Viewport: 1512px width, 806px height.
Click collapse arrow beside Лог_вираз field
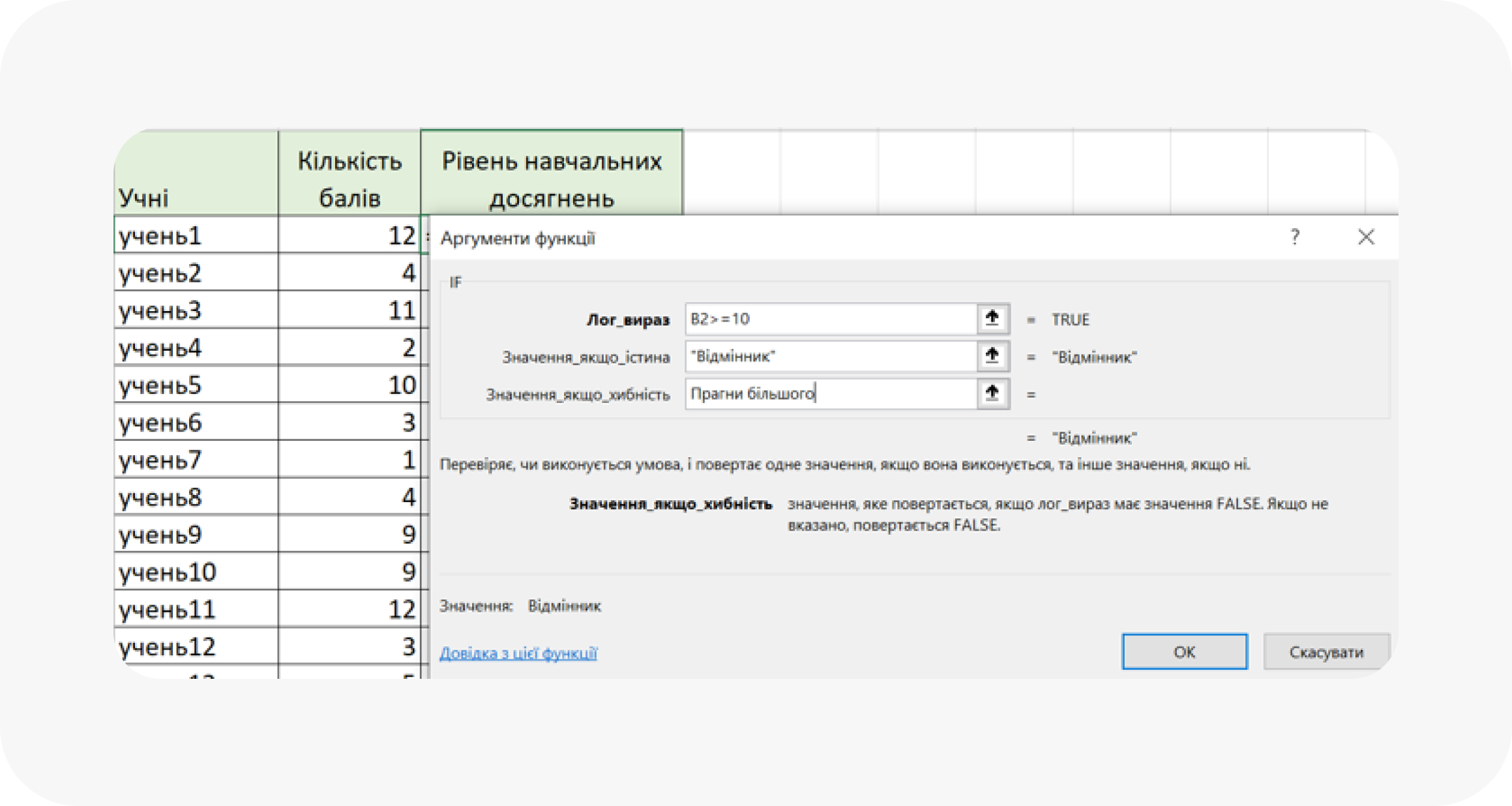pyautogui.click(x=992, y=319)
